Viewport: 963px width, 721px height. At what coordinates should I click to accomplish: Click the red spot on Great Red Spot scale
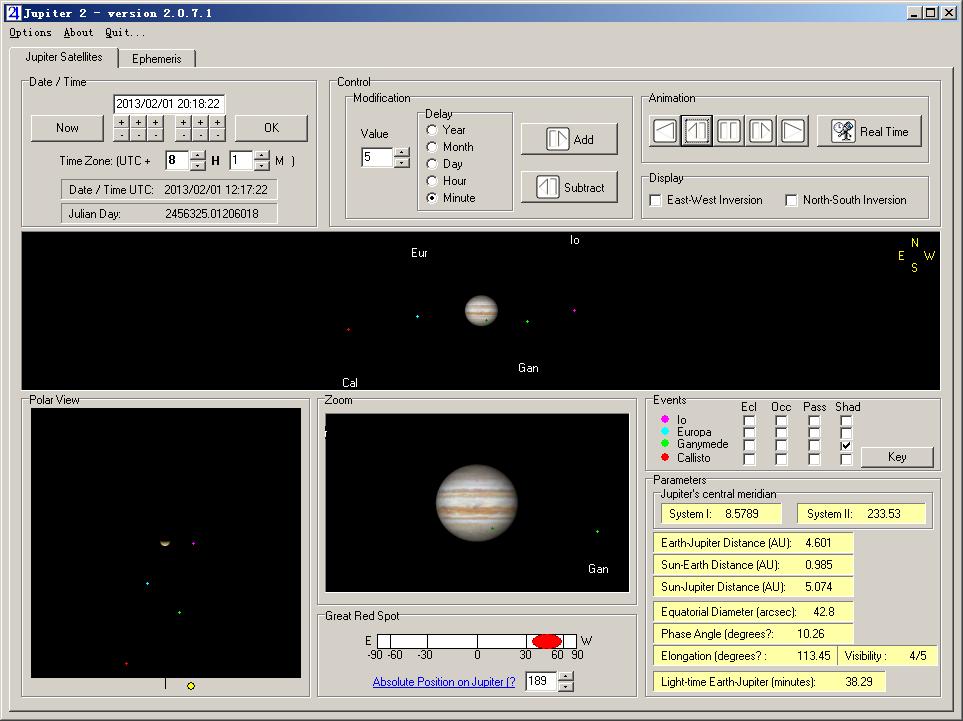click(547, 641)
